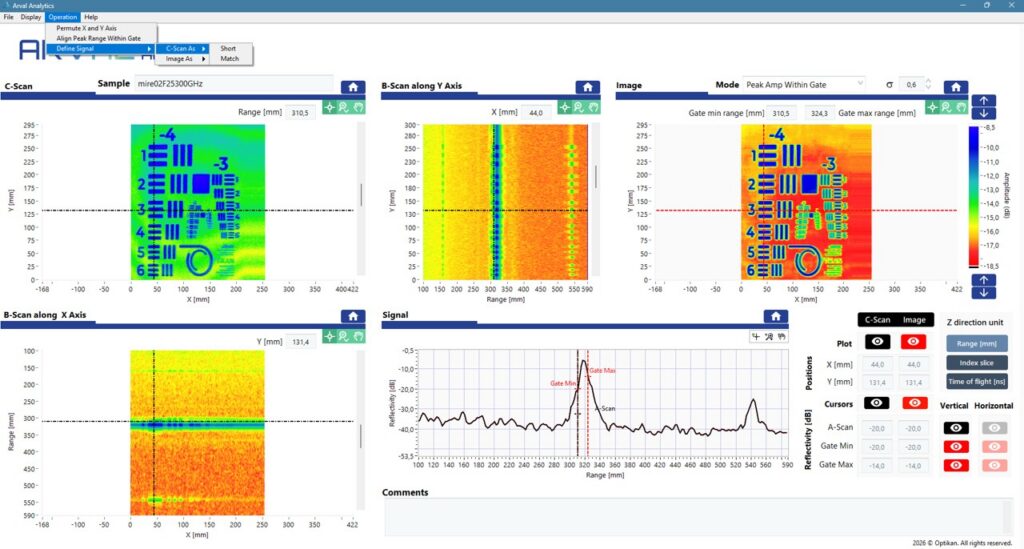The image size is (1024, 549).
Task: Toggle A-Scan Horizontal cursor visibility
Action: pos(994,428)
